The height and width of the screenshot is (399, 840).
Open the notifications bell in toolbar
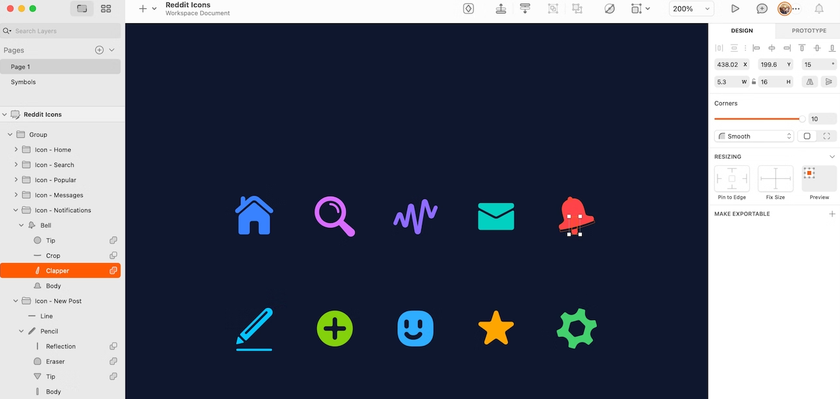click(x=819, y=9)
